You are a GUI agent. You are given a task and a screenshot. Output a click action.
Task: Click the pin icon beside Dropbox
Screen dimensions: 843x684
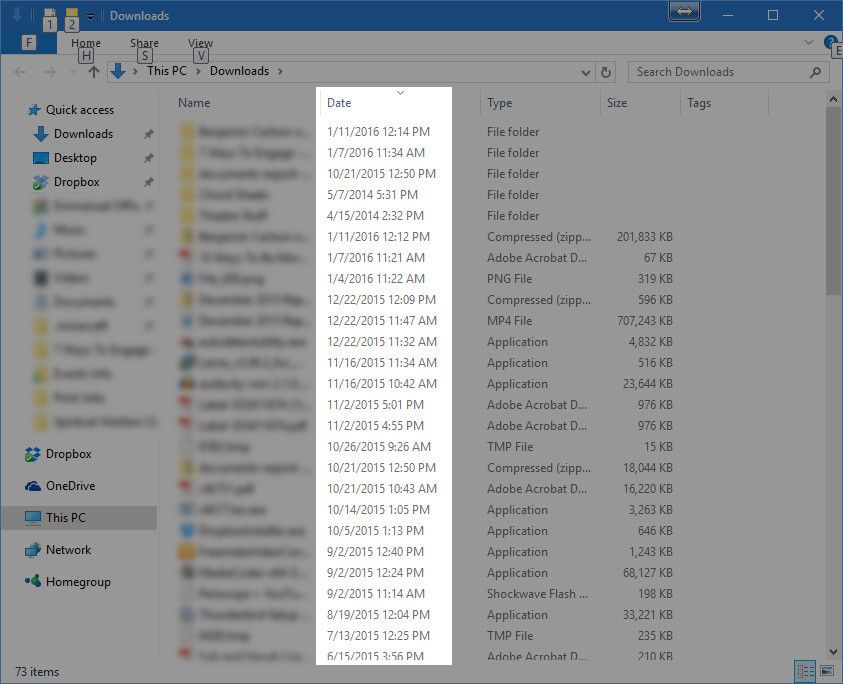(148, 182)
